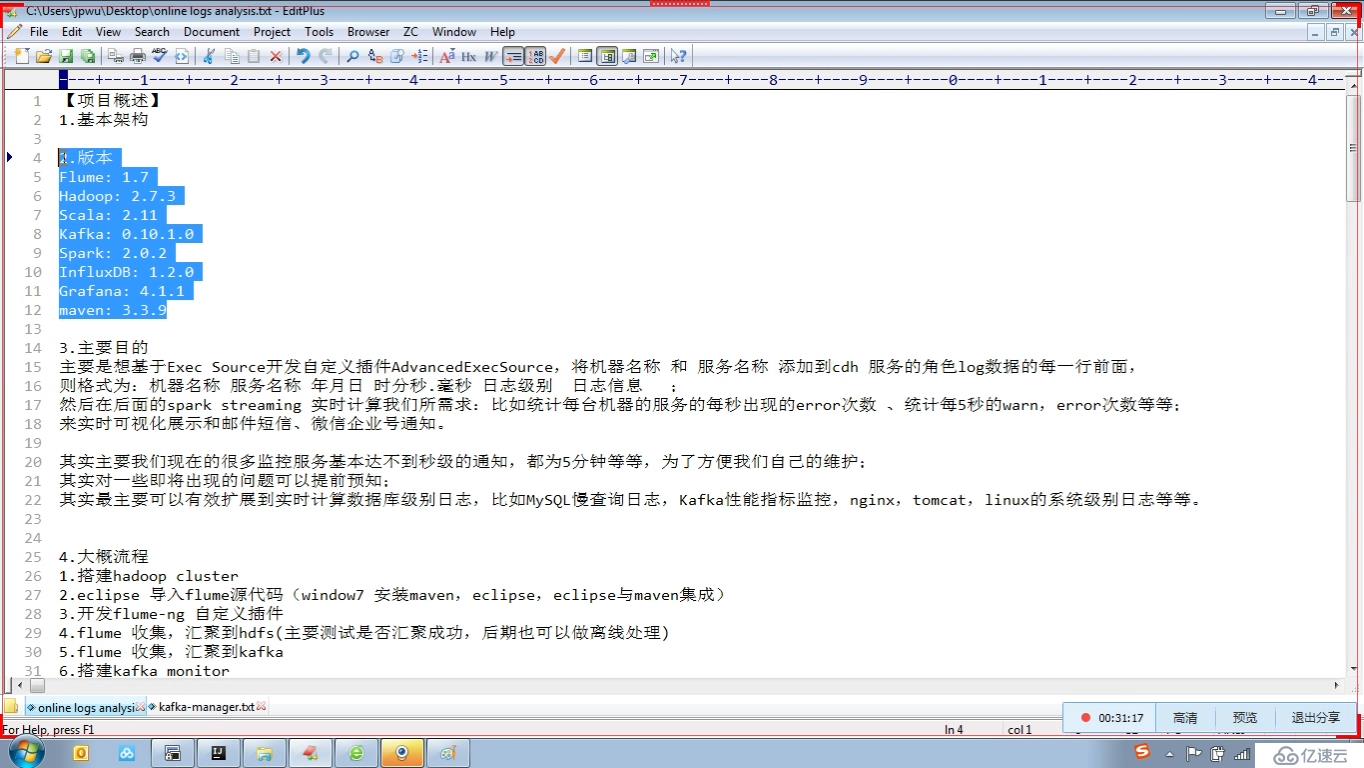Select the online logs analysis tab
The width and height of the screenshot is (1364, 768).
click(86, 707)
